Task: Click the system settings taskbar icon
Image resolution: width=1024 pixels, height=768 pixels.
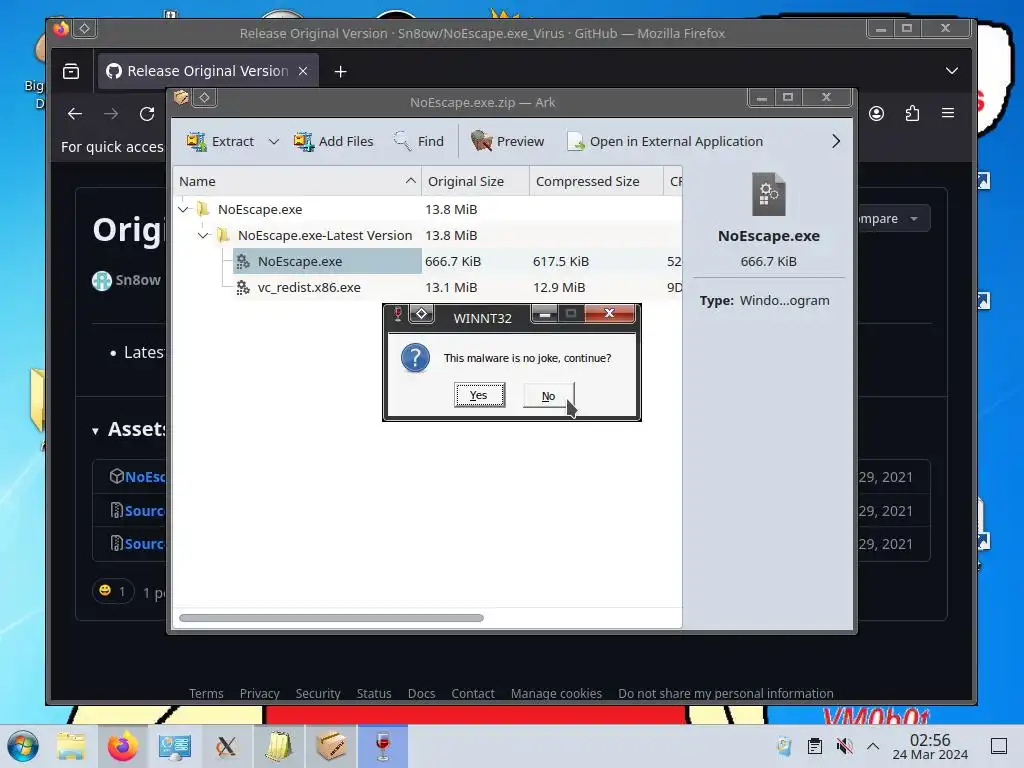Action: click(x=174, y=746)
